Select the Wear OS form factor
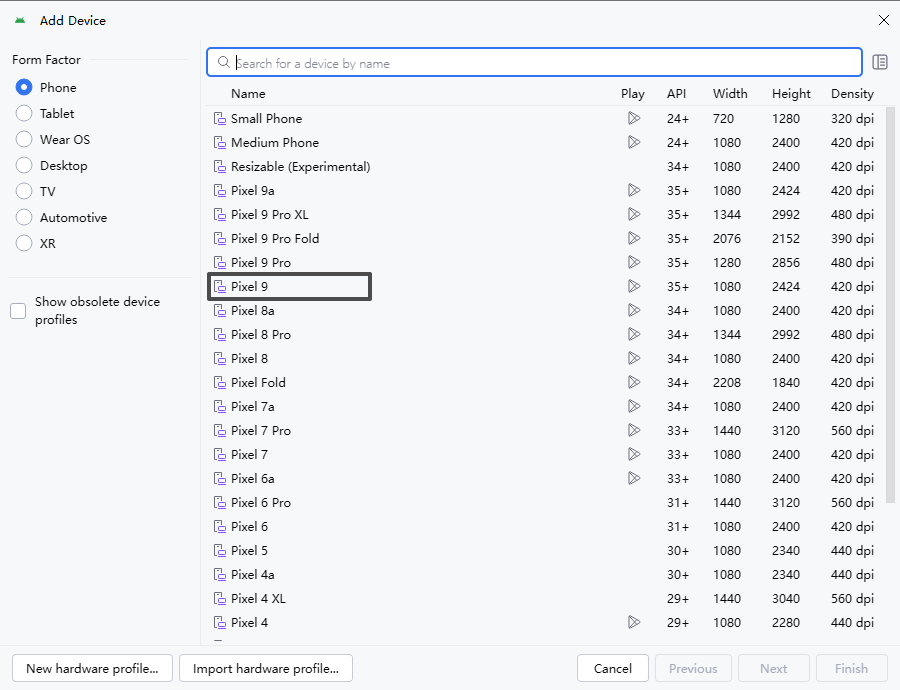The height and width of the screenshot is (690, 900). 24,139
